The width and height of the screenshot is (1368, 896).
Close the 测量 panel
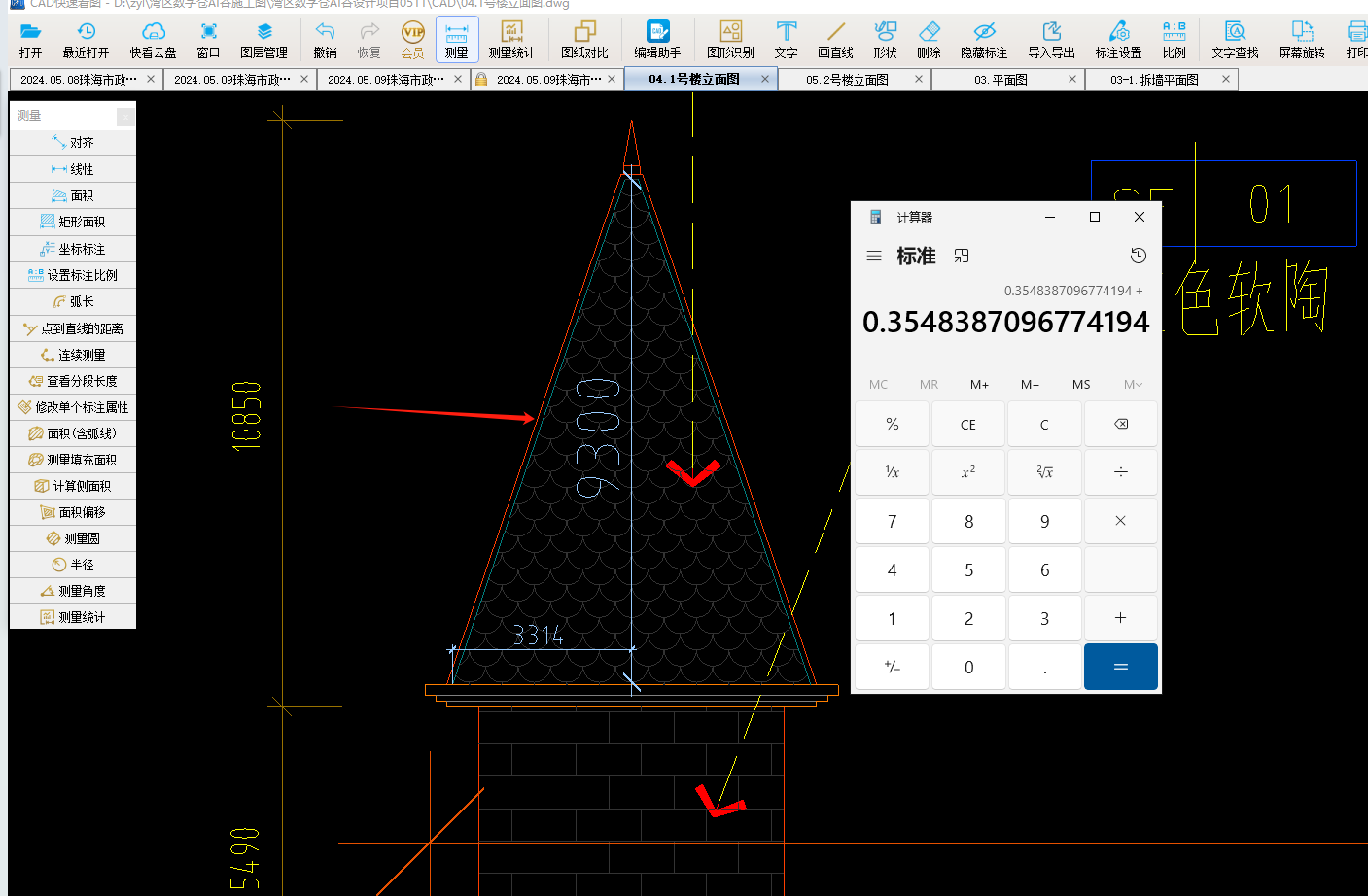125,117
